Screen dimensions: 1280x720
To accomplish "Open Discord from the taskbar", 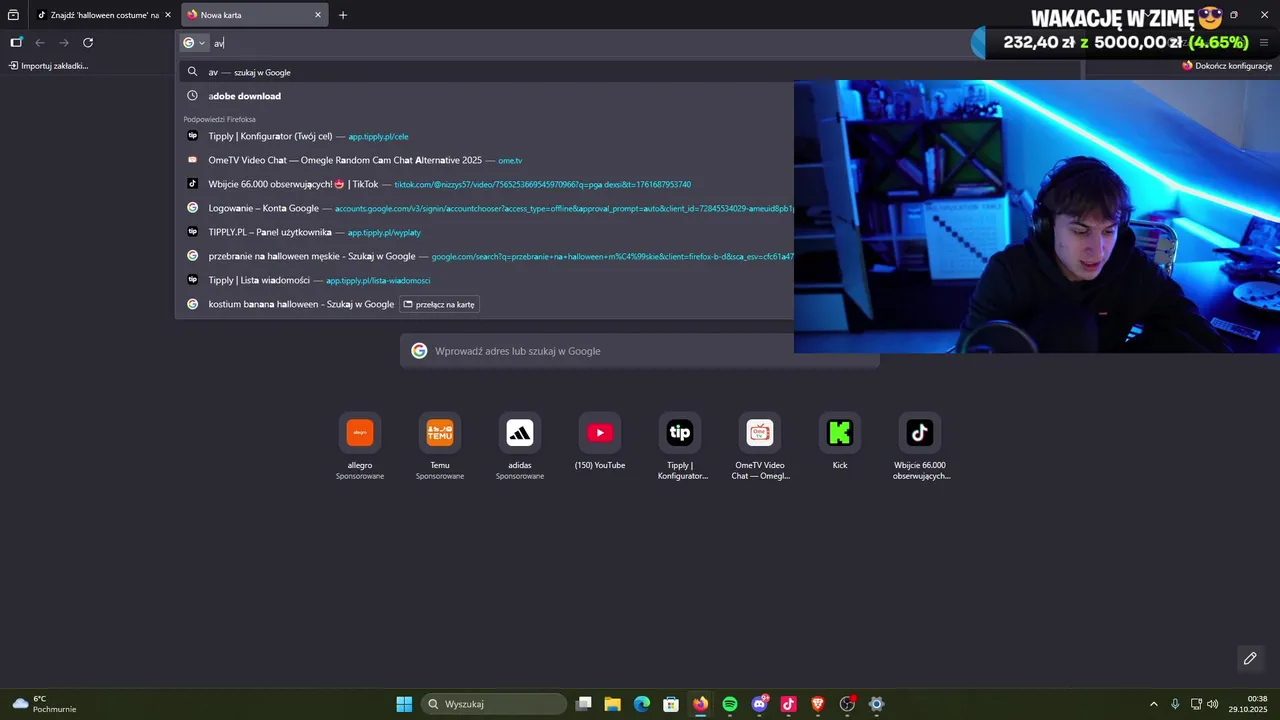I will point(759,704).
